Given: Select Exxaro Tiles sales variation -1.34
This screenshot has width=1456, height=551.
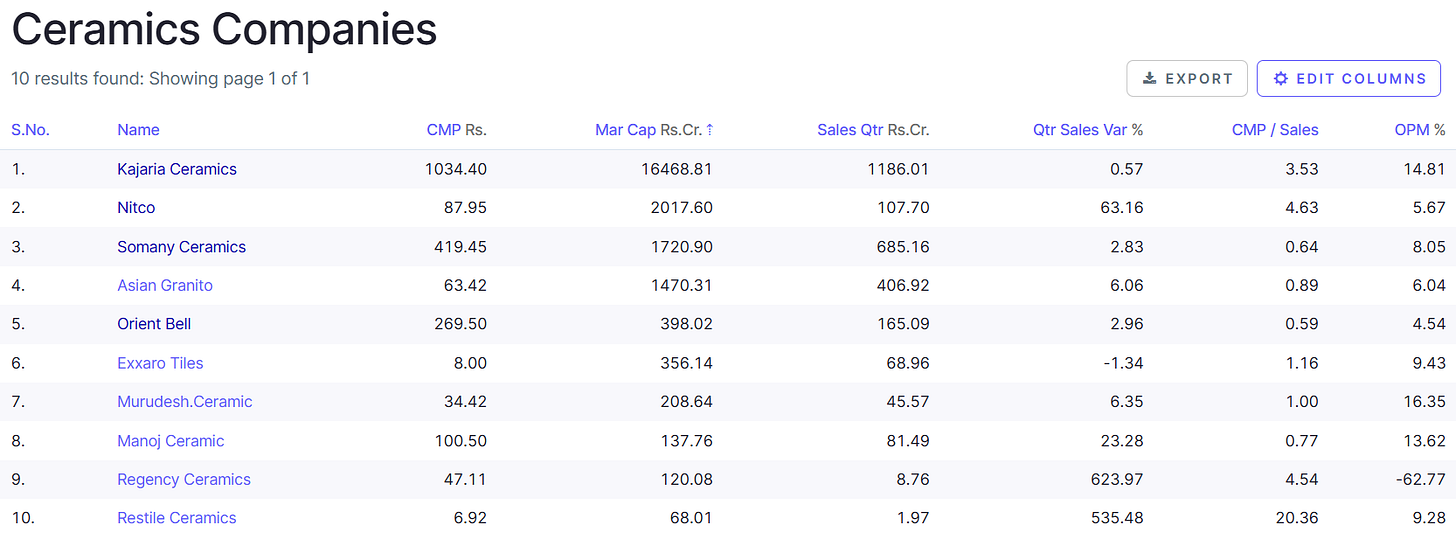Looking at the screenshot, I should tap(1122, 363).
